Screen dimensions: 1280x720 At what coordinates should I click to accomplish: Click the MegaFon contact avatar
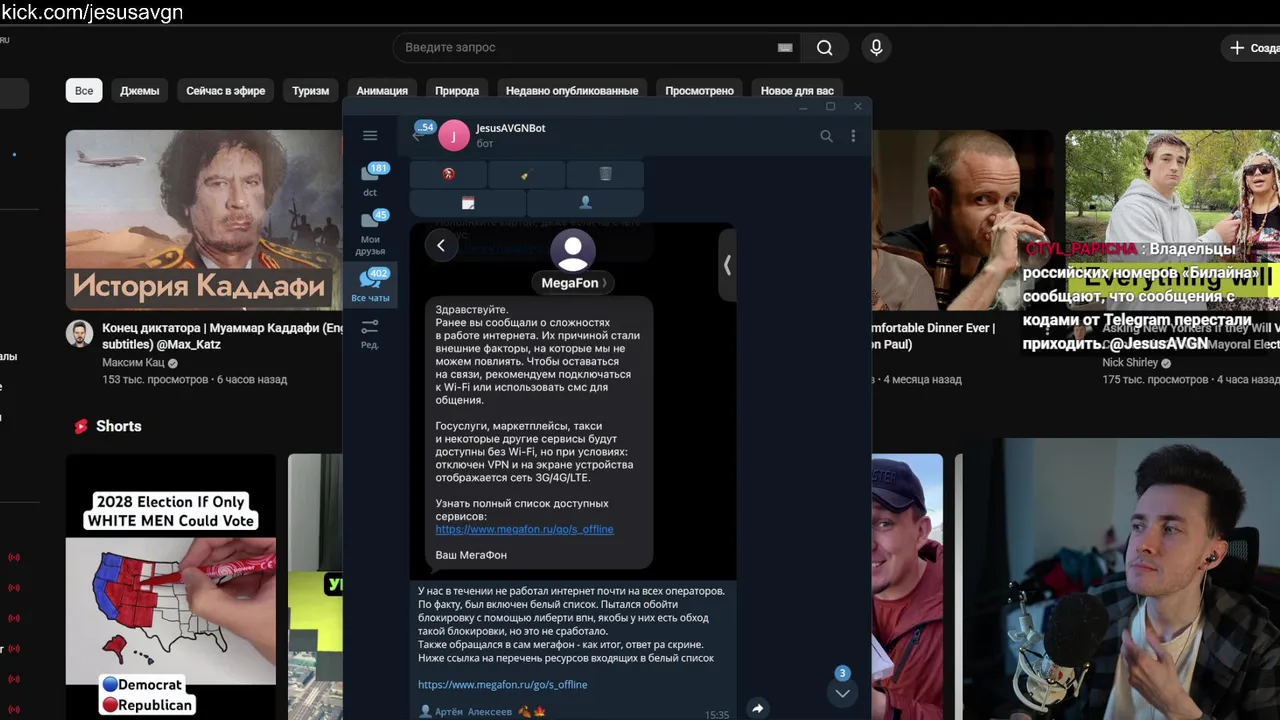[x=573, y=251]
